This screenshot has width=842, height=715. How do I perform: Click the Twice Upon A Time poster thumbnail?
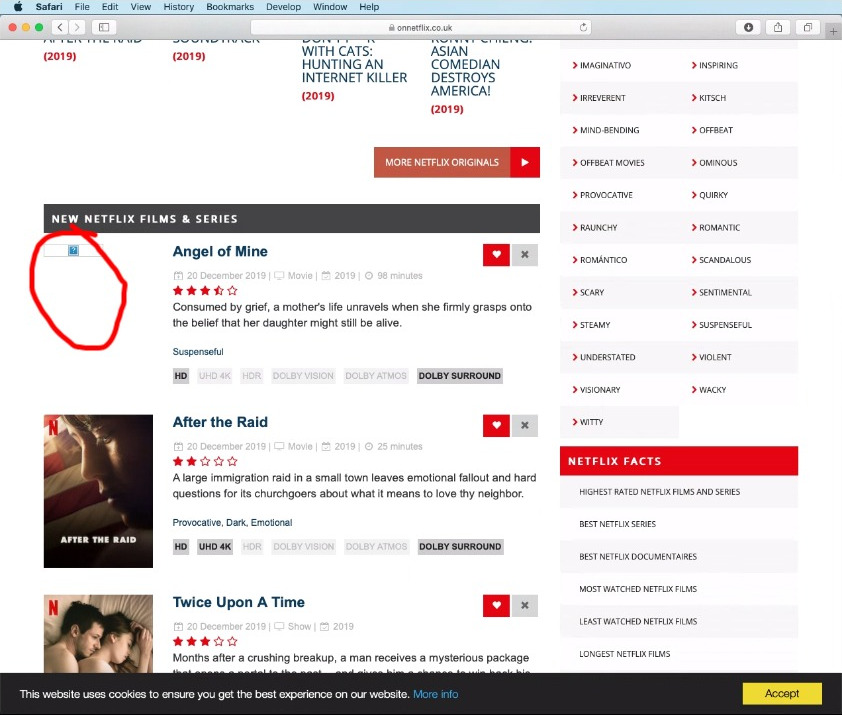click(x=98, y=634)
